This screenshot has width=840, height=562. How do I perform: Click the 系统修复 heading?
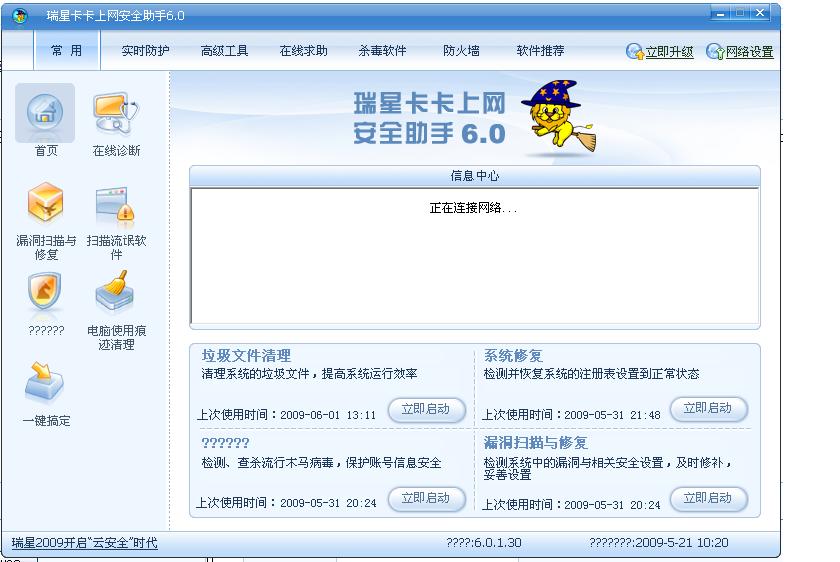point(513,356)
